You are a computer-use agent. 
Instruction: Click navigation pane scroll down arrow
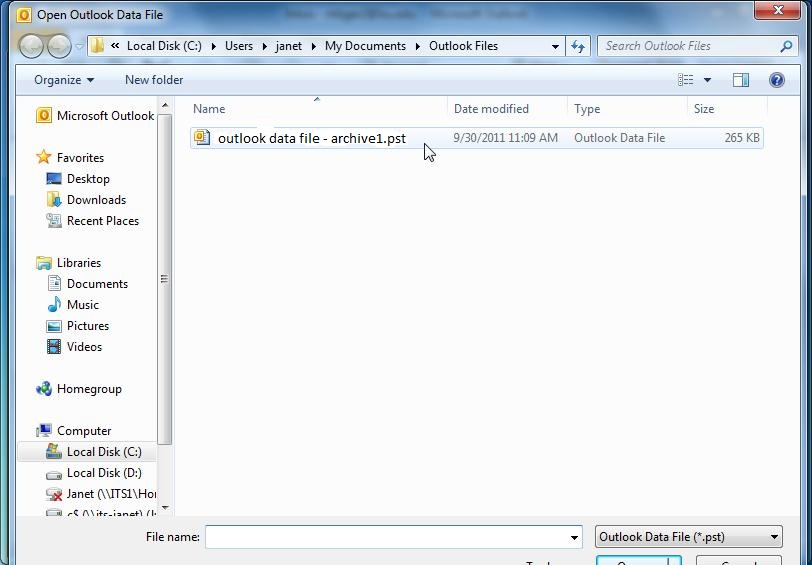click(165, 508)
